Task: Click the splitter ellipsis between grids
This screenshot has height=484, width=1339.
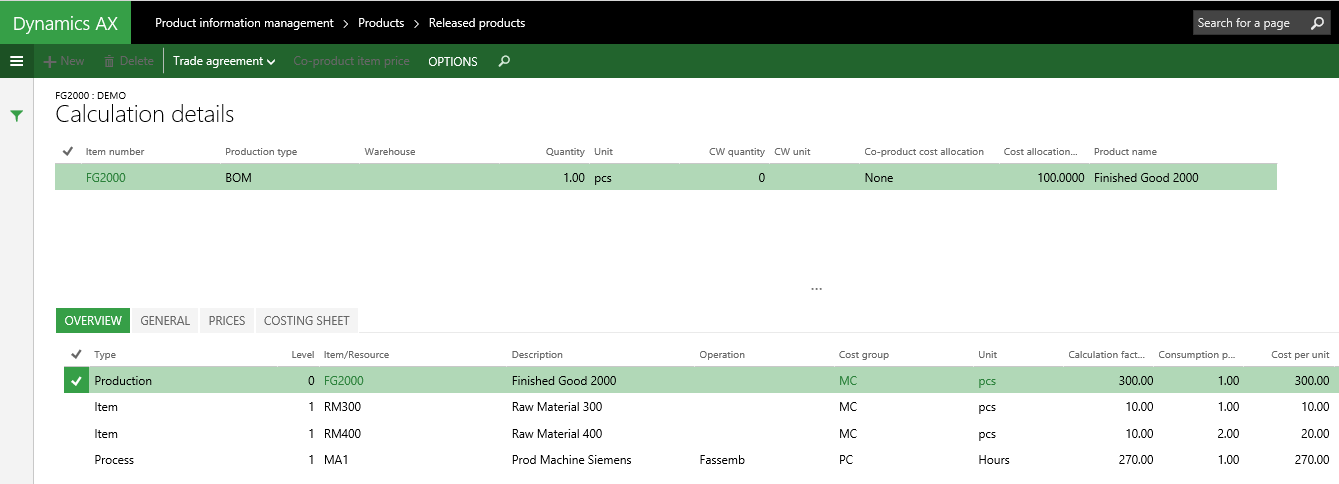Action: [x=816, y=289]
